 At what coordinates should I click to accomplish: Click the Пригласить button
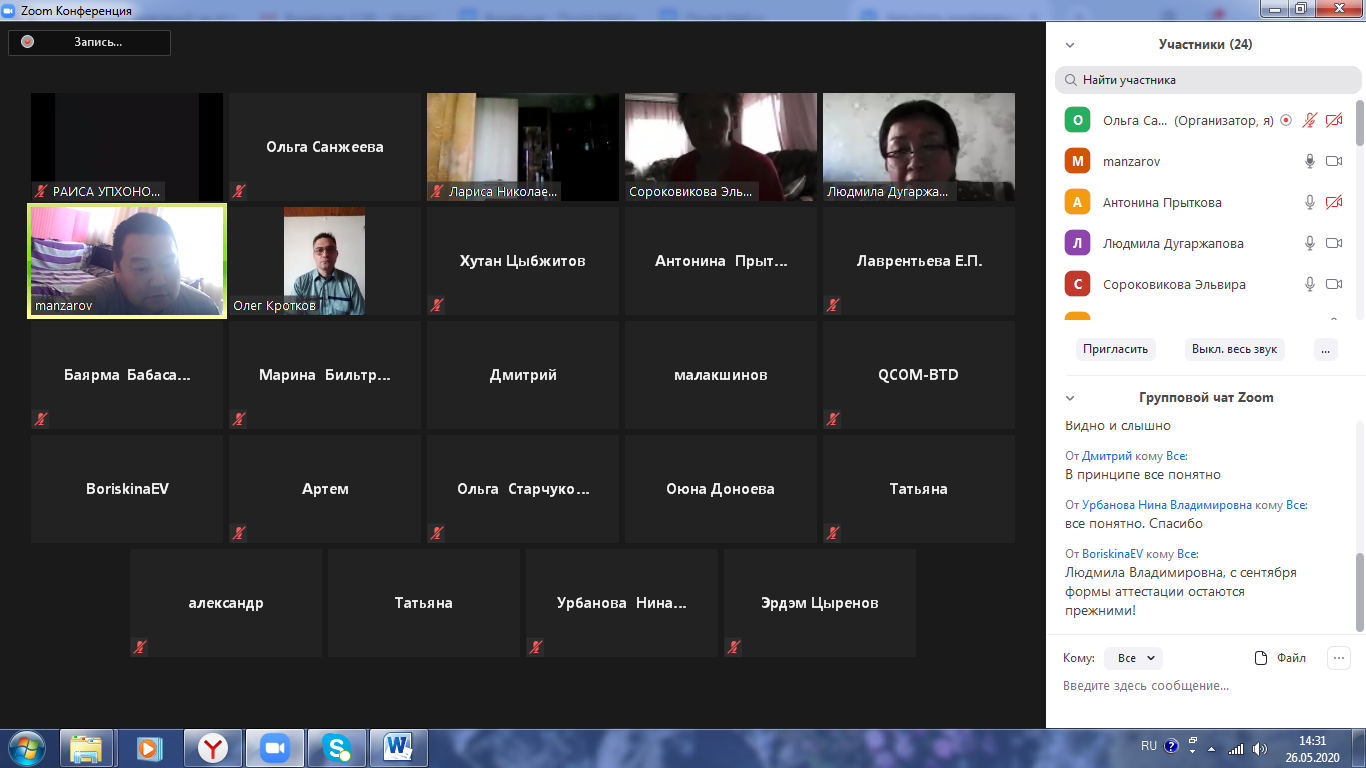point(1115,349)
